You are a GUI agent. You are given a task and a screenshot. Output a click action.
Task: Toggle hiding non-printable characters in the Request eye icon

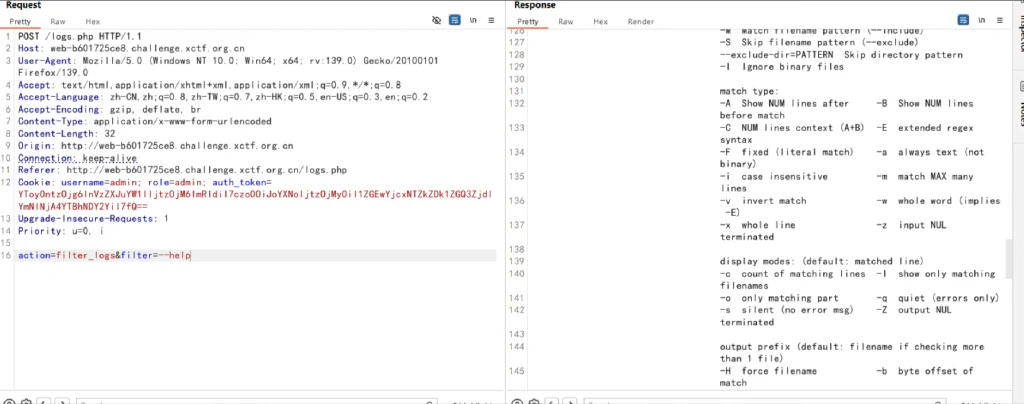pyautogui.click(x=437, y=21)
